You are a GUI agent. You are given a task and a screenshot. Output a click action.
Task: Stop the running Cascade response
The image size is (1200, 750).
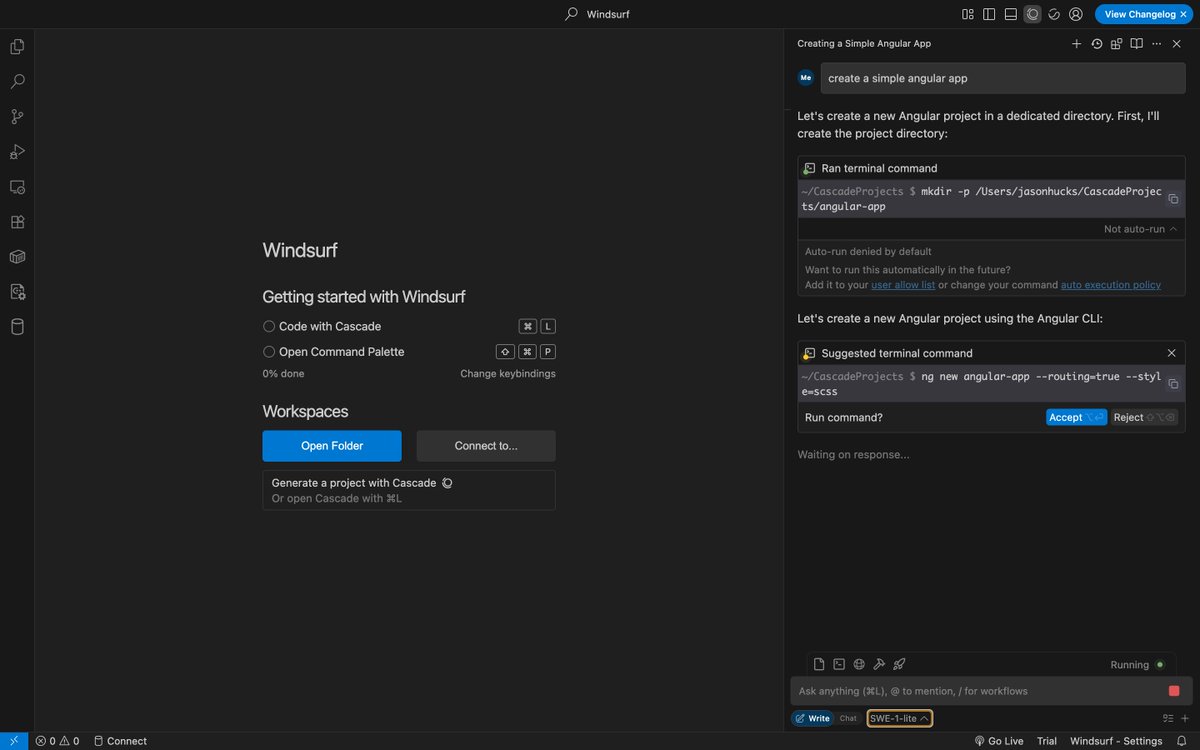[x=1174, y=691]
